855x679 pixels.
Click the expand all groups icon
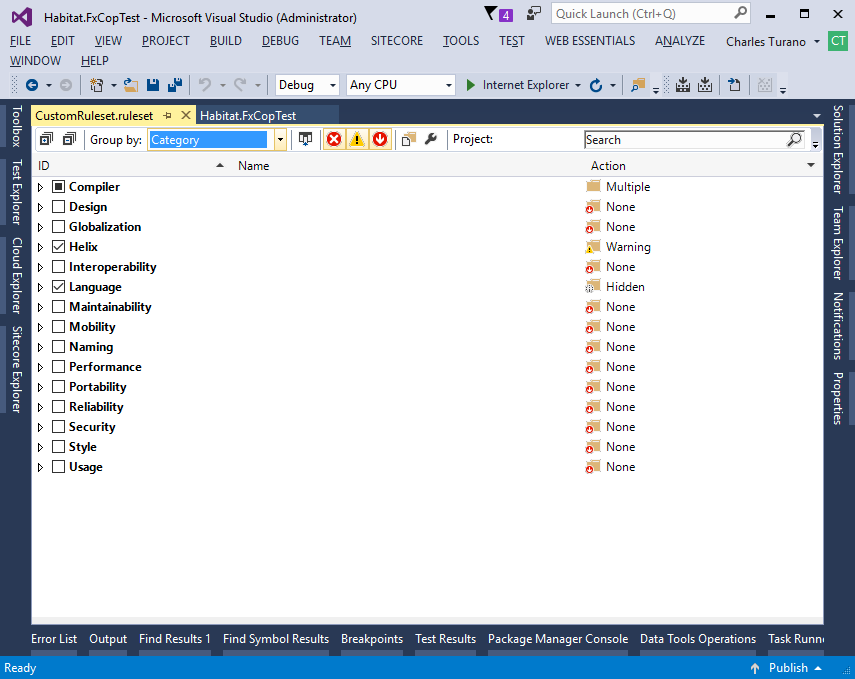pyautogui.click(x=47, y=140)
